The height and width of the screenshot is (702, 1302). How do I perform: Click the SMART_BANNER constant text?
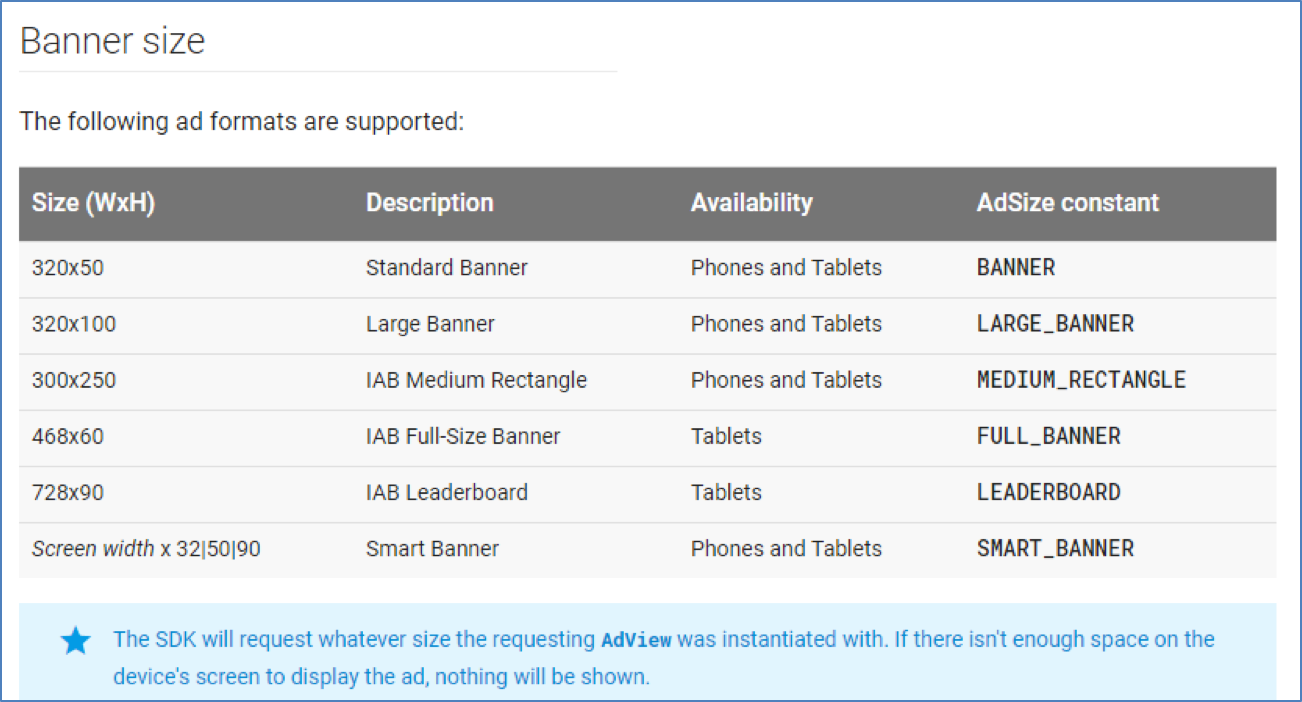1055,548
